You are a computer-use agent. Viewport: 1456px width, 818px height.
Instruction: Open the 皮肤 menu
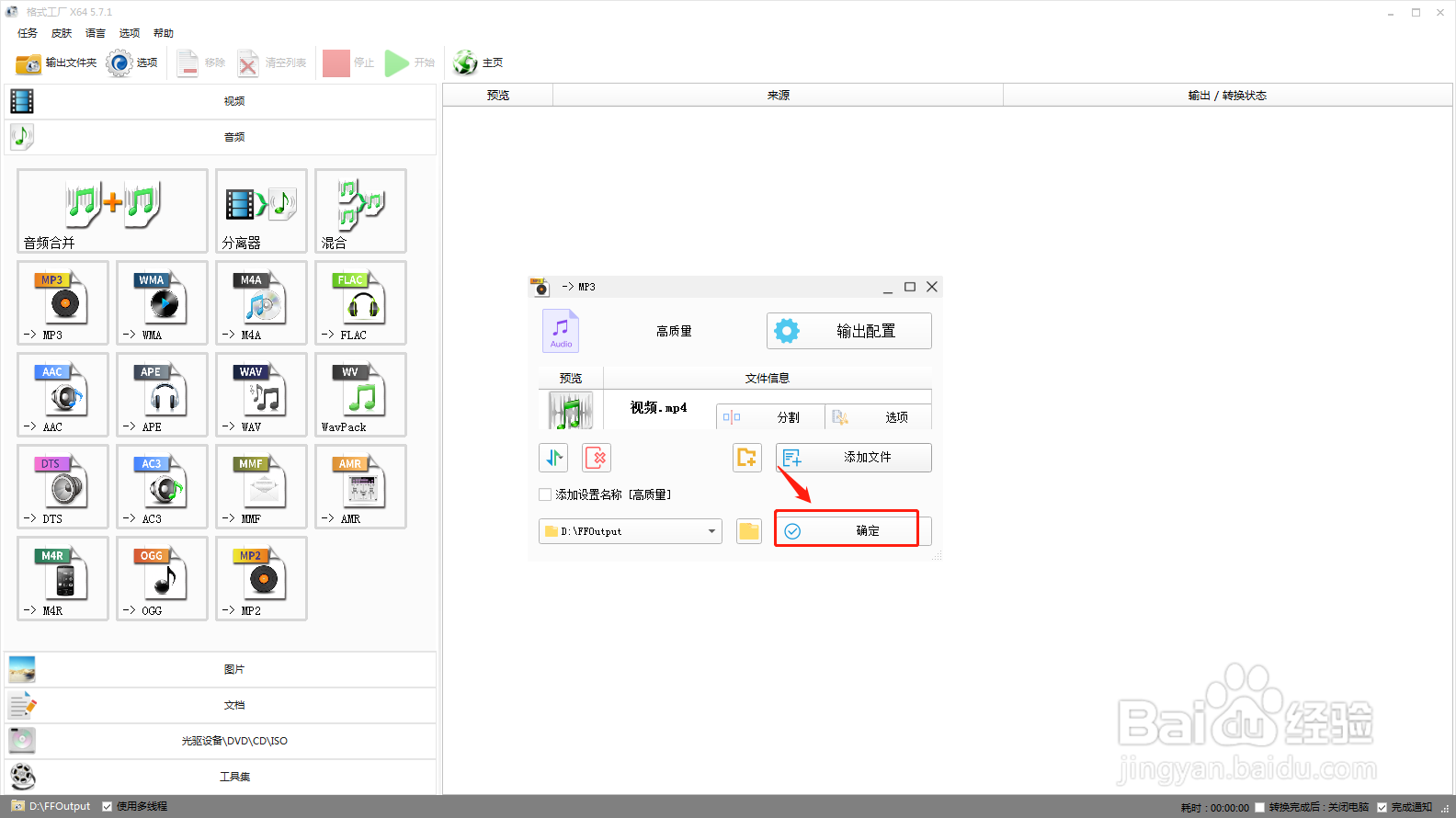[x=62, y=33]
